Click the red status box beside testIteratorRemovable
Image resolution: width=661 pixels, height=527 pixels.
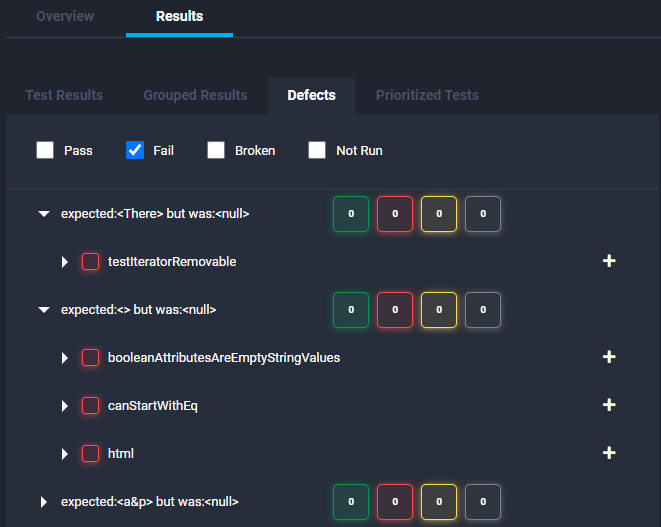coord(91,261)
